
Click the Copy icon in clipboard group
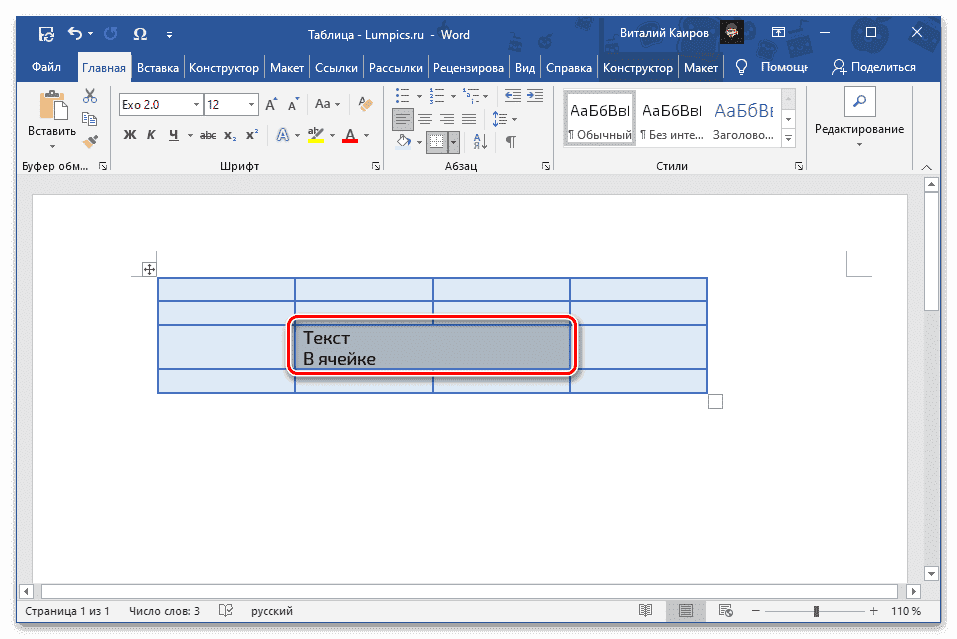point(90,117)
